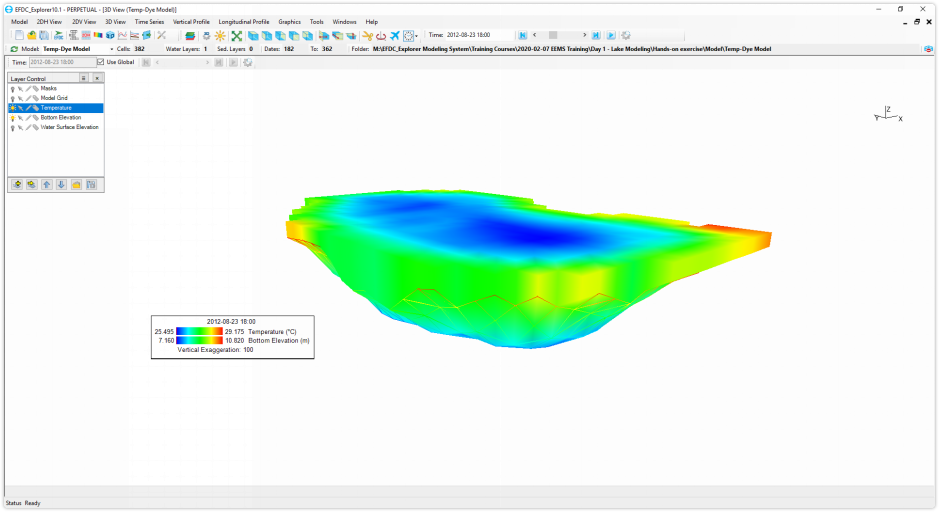The image size is (941, 514).
Task: Click the airplane fly-through icon
Action: tap(394, 35)
